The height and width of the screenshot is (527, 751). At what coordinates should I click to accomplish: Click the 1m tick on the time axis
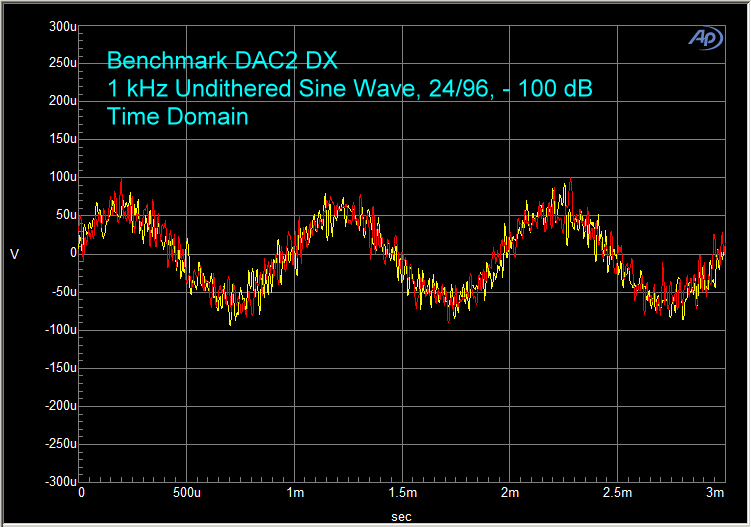(296, 493)
